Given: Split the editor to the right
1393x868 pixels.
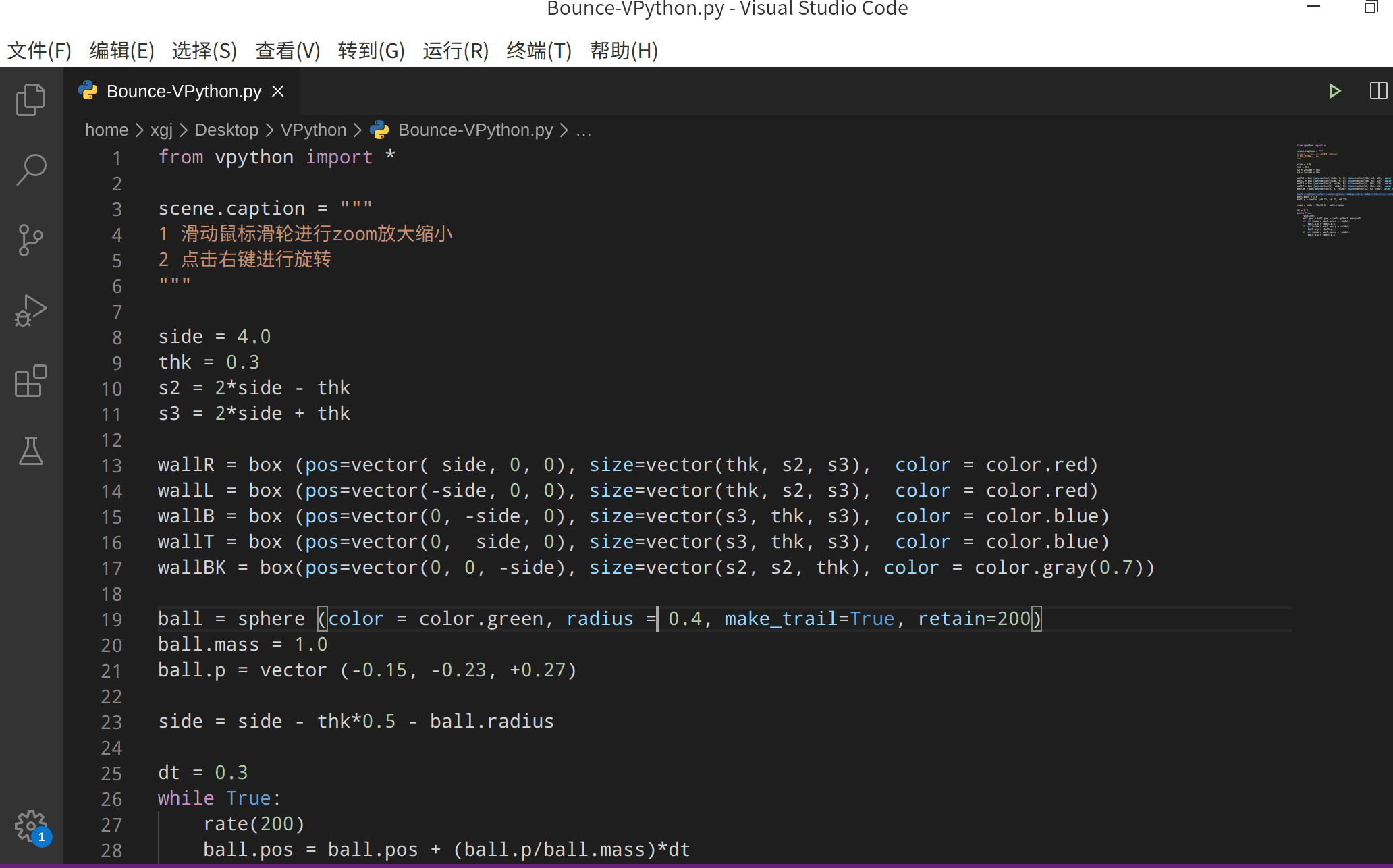Looking at the screenshot, I should click(x=1377, y=90).
